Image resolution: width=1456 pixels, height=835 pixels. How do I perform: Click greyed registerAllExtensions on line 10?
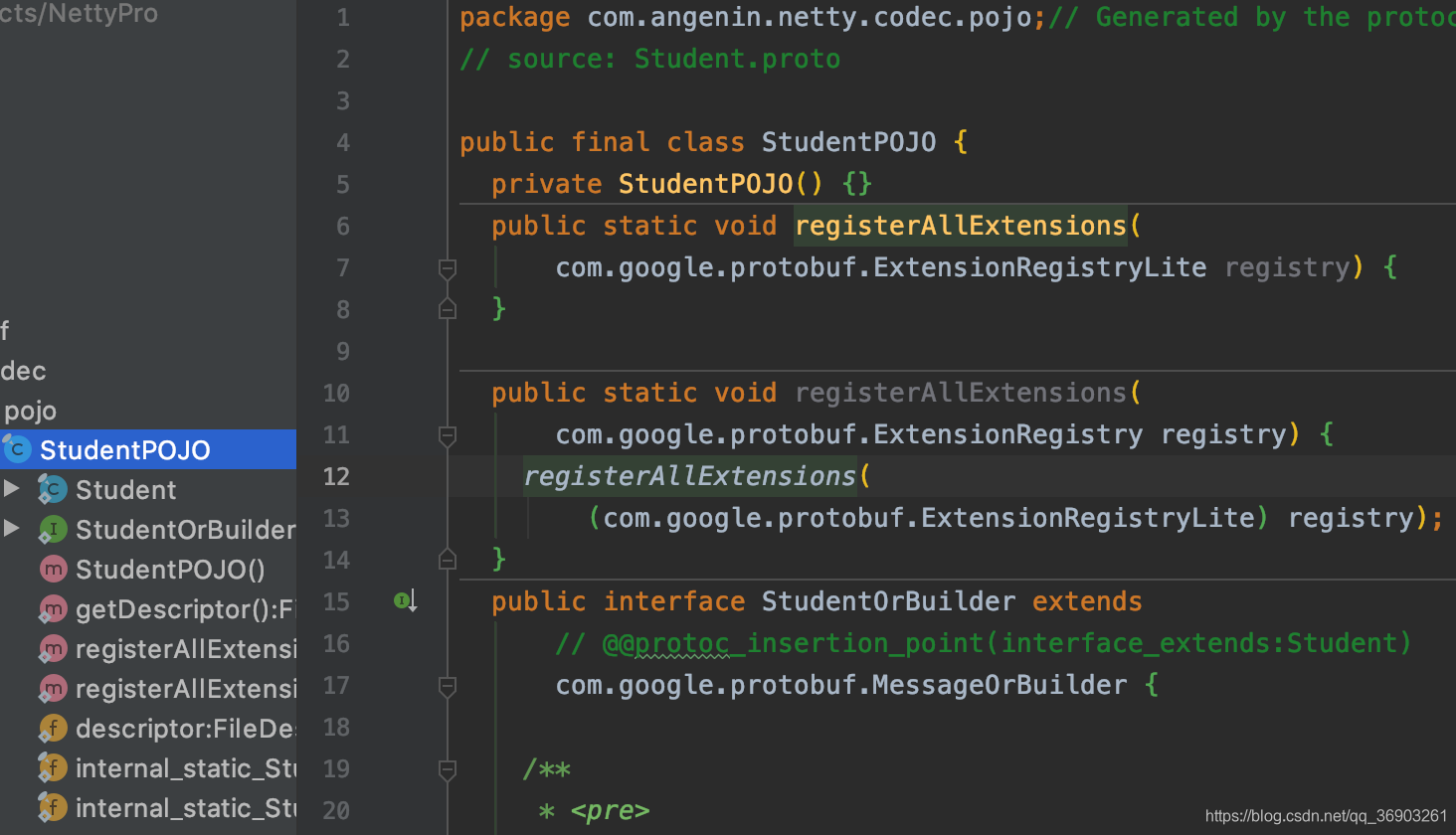click(961, 393)
